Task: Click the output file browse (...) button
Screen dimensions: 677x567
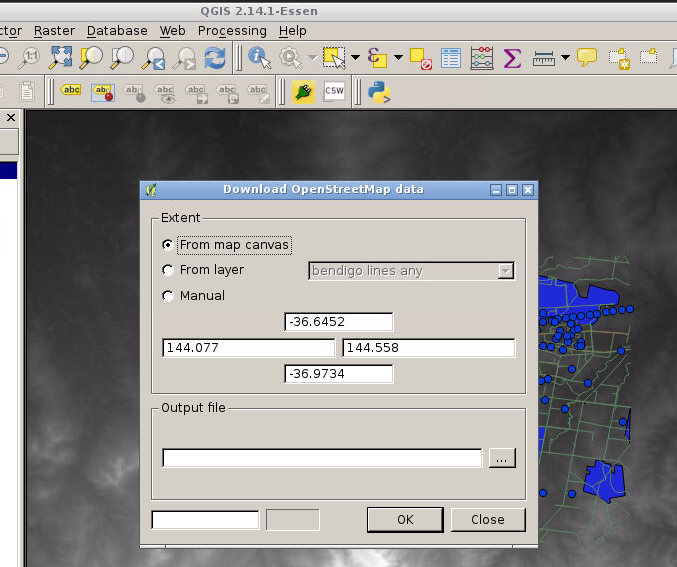Action: [502, 458]
